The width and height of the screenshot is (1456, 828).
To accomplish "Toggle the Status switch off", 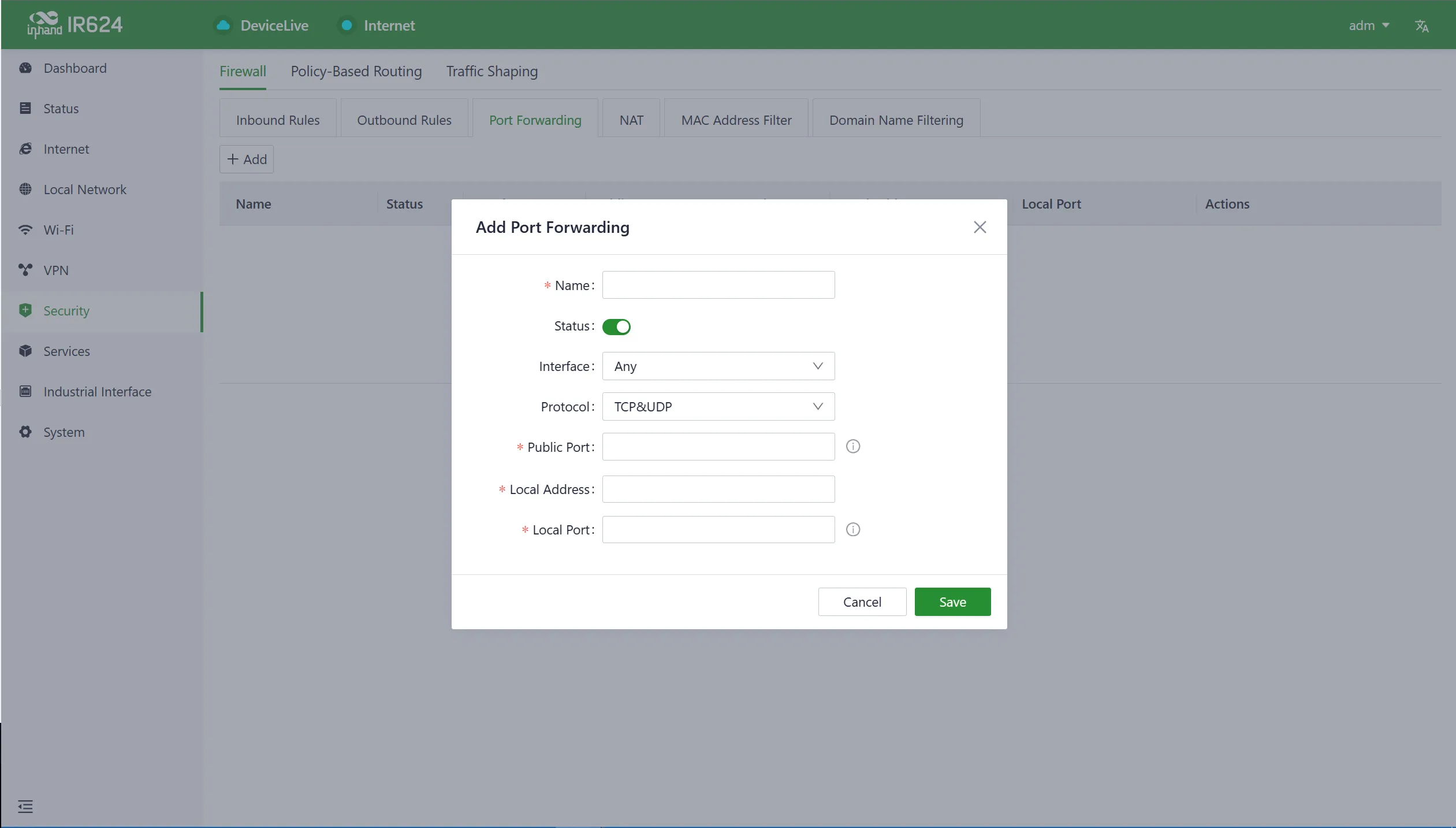I will (616, 327).
